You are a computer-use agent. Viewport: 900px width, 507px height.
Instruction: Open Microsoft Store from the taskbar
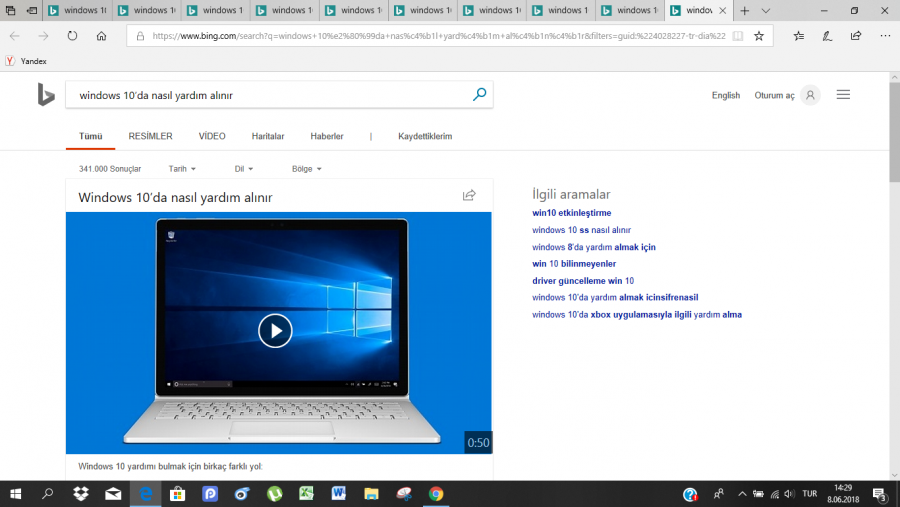click(177, 494)
